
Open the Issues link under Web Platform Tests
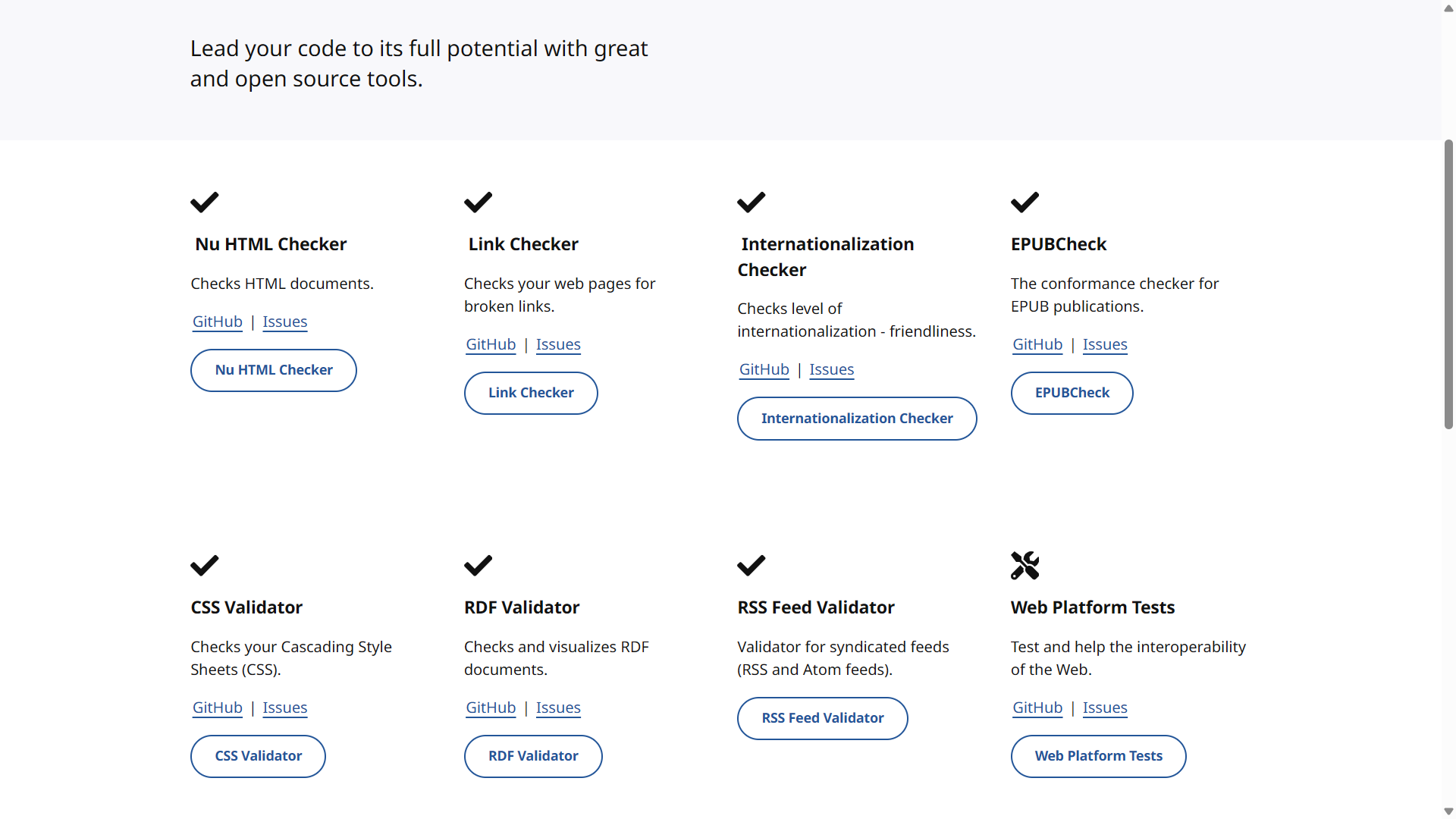point(1105,708)
